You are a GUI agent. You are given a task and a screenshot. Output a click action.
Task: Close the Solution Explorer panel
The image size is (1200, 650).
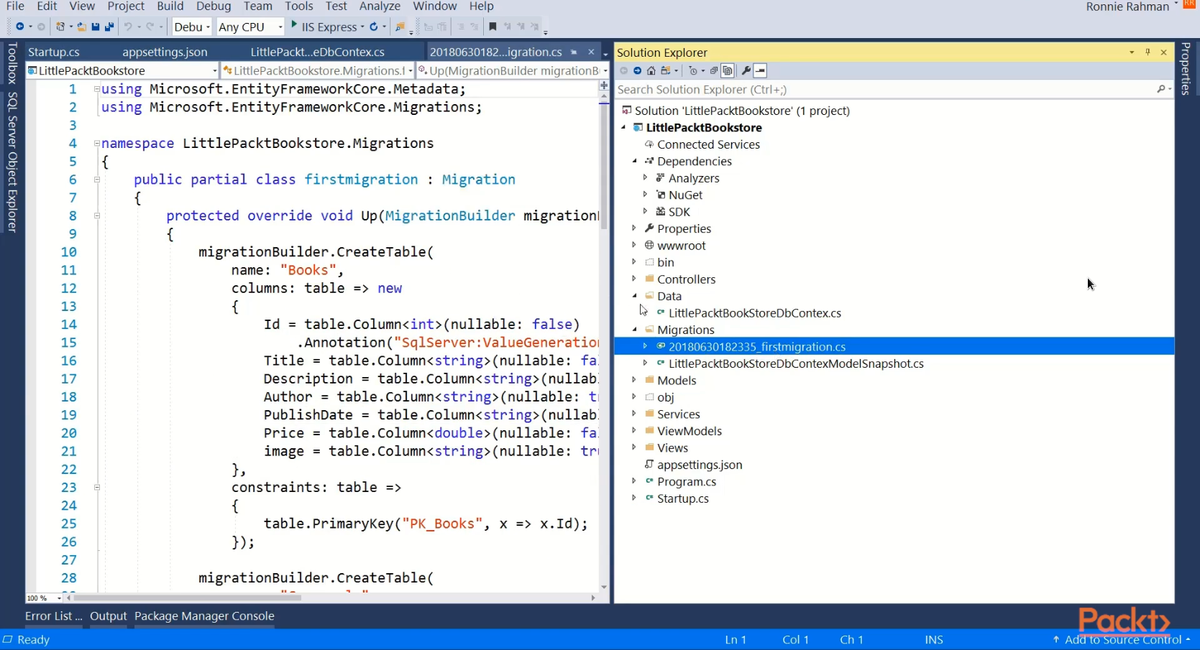coord(1164,52)
